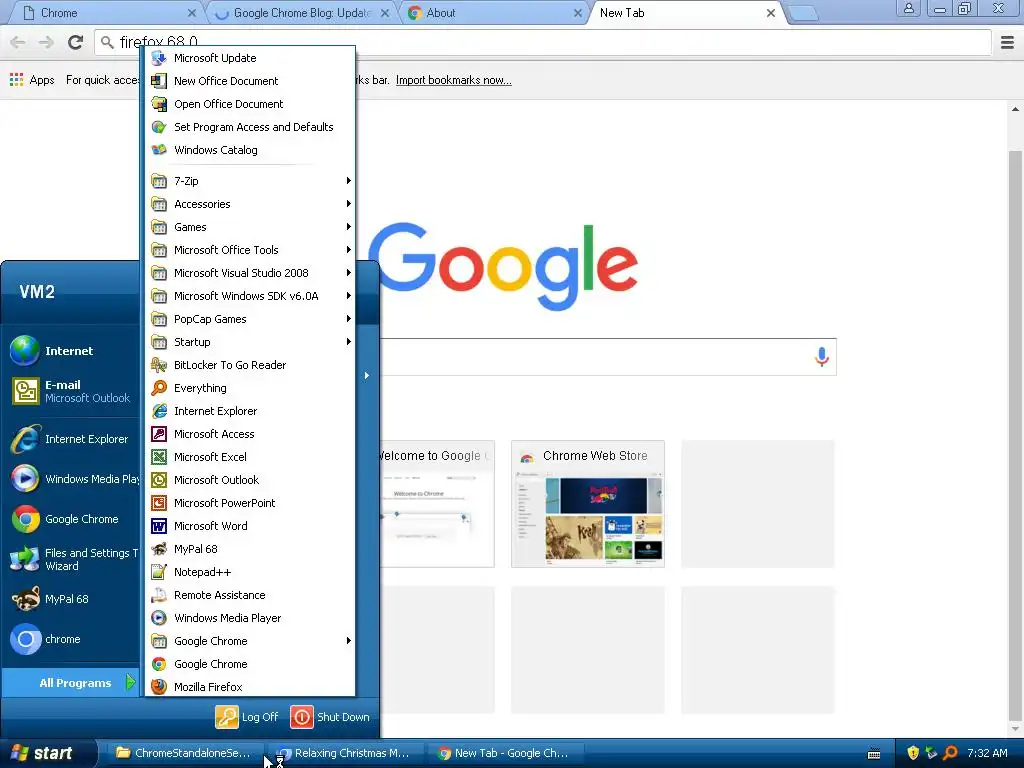Select New Tab - Google Chrome taskbar button
Viewport: 1024px width, 768px height.
[x=505, y=754]
